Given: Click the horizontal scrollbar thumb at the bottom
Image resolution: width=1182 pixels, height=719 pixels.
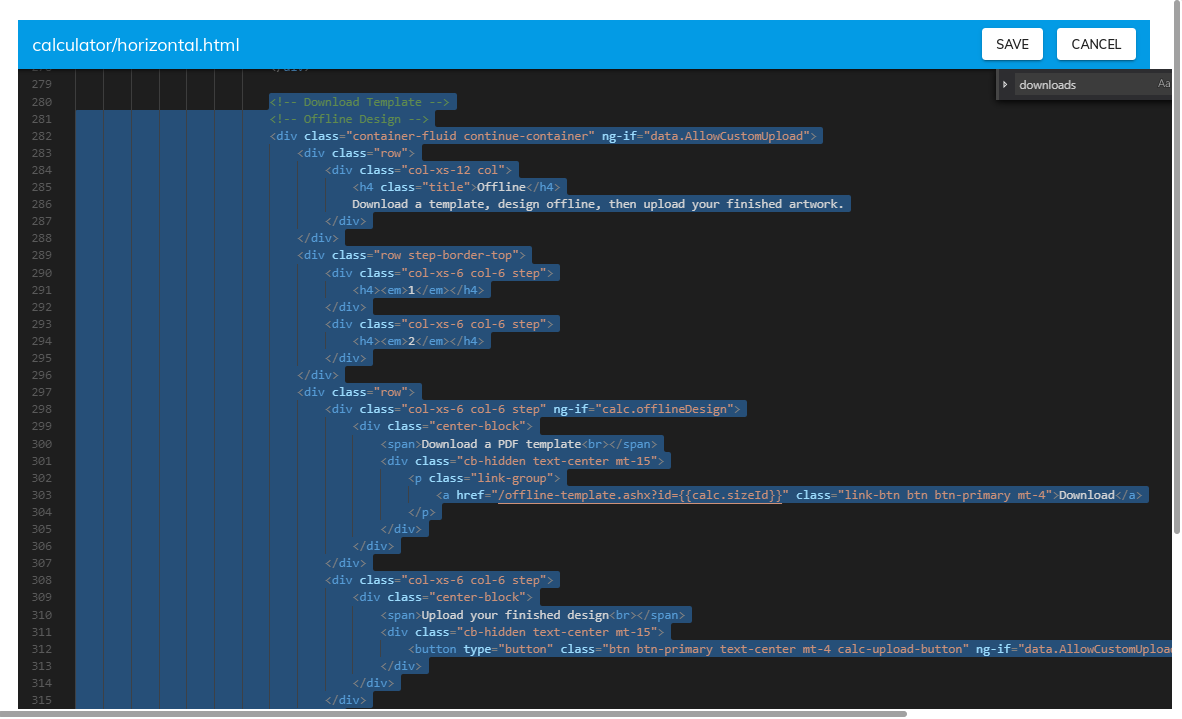Looking at the screenshot, I should click(x=452, y=713).
